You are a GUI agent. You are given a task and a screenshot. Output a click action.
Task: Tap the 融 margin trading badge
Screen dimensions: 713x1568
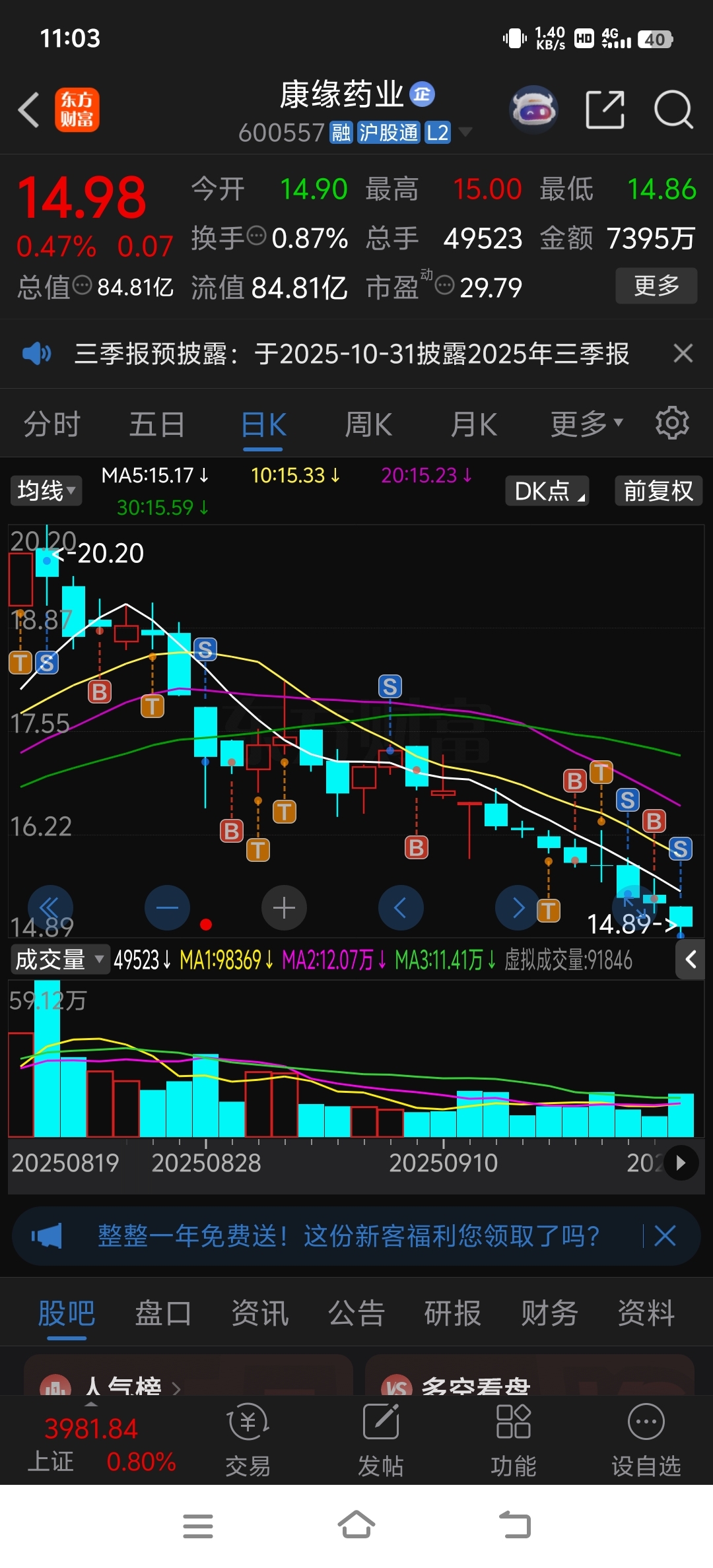point(341,133)
